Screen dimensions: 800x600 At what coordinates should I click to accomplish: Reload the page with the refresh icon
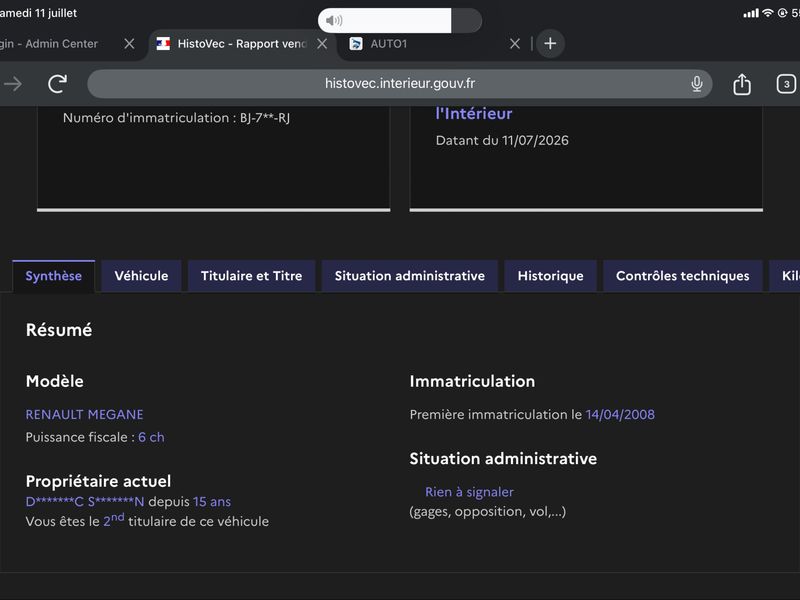57,84
